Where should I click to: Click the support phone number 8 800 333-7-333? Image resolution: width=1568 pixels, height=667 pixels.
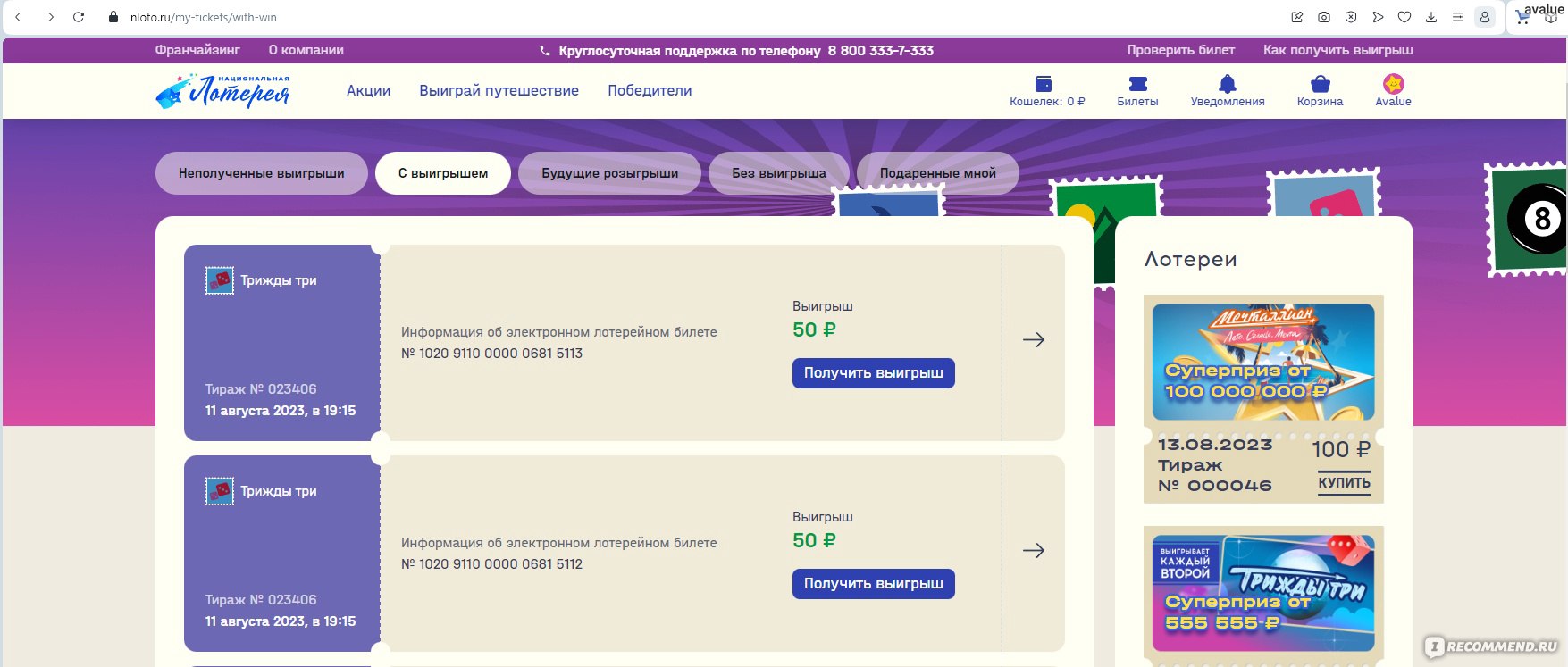click(881, 51)
